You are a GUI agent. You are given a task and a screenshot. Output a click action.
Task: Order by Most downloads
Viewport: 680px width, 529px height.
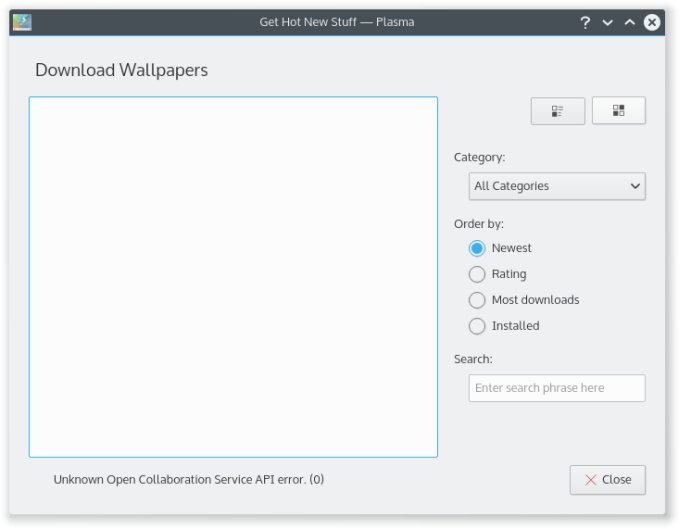click(524, 300)
